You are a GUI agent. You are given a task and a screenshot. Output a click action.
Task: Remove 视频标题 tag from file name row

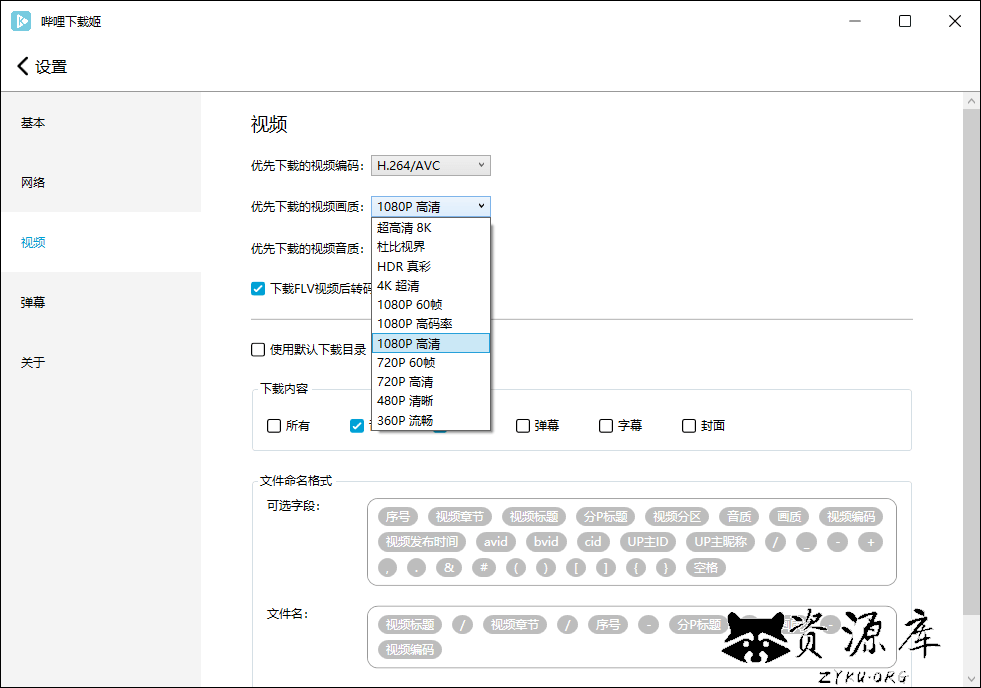tap(410, 625)
